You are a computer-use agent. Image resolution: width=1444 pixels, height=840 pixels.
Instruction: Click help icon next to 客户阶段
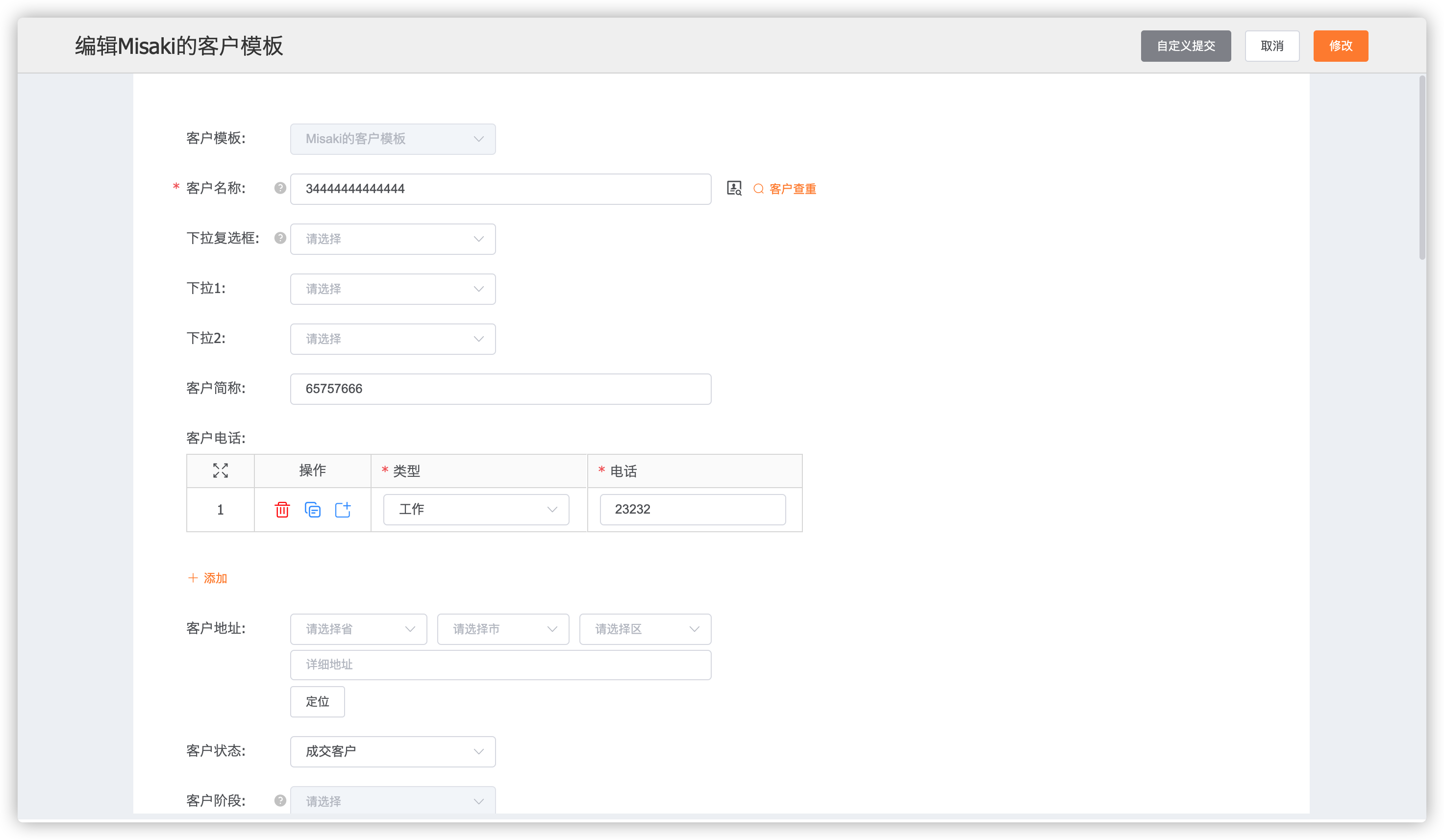coord(280,800)
